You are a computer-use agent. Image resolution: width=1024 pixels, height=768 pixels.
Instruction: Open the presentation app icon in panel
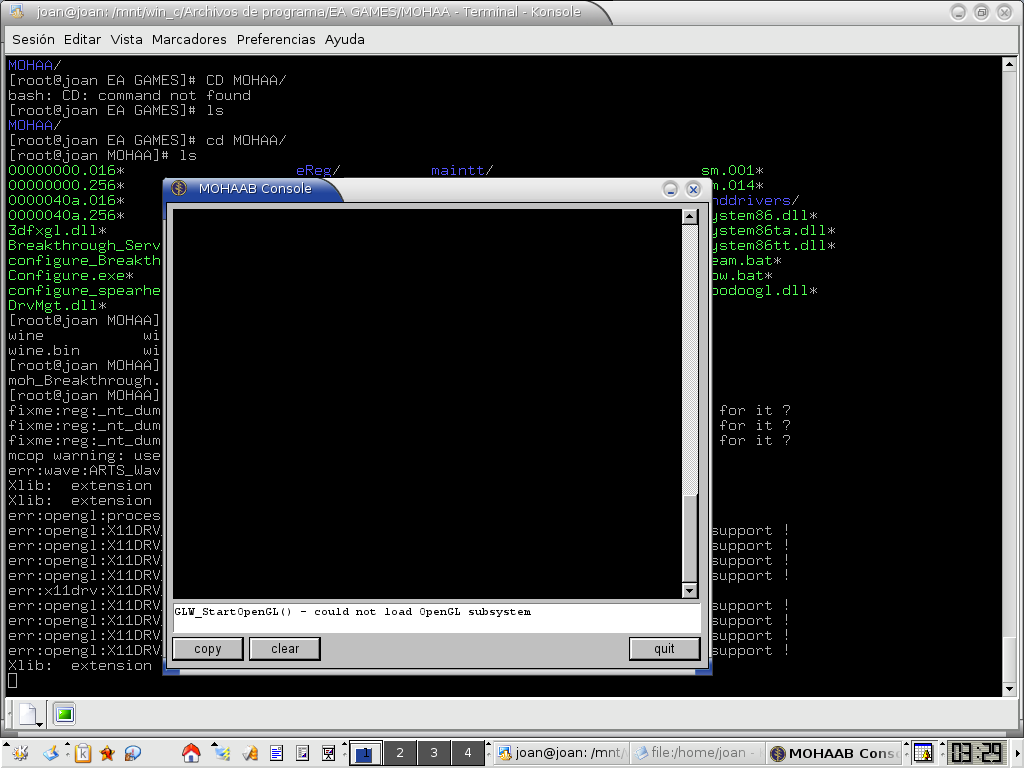[x=327, y=753]
